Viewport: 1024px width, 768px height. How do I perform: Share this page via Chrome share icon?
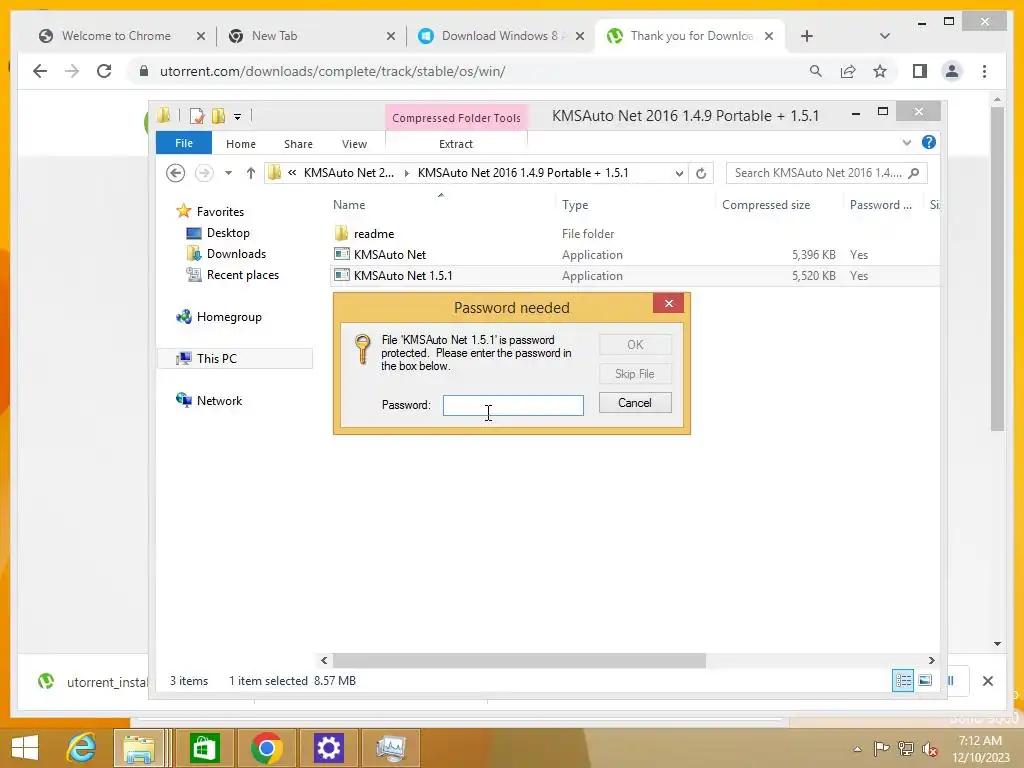coord(848,71)
